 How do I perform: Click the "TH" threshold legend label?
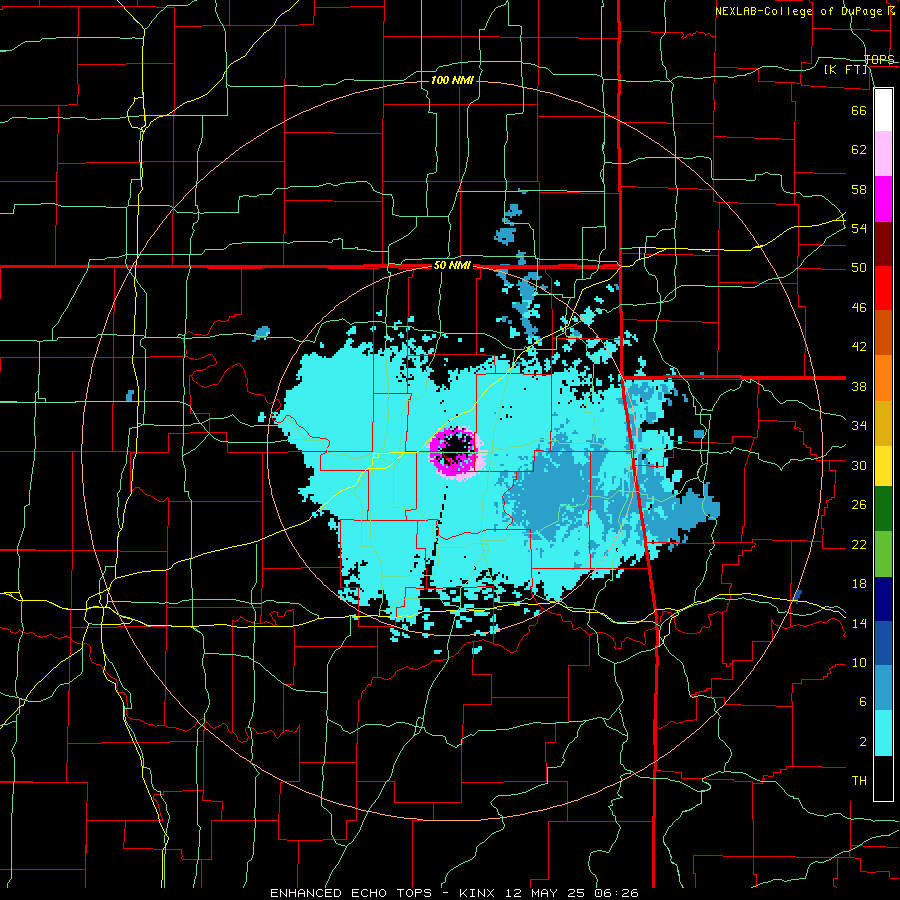pos(859,781)
